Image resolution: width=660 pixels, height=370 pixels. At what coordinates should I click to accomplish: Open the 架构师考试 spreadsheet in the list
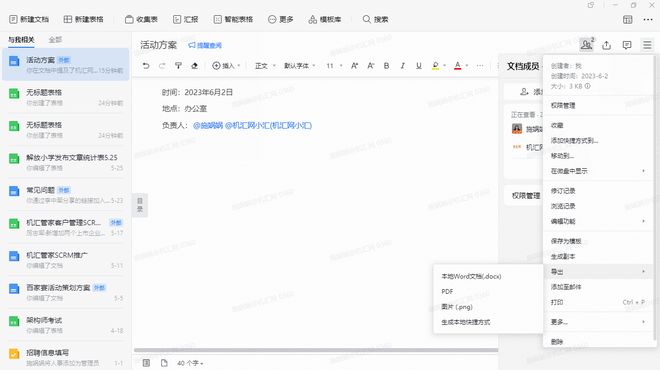(66, 325)
